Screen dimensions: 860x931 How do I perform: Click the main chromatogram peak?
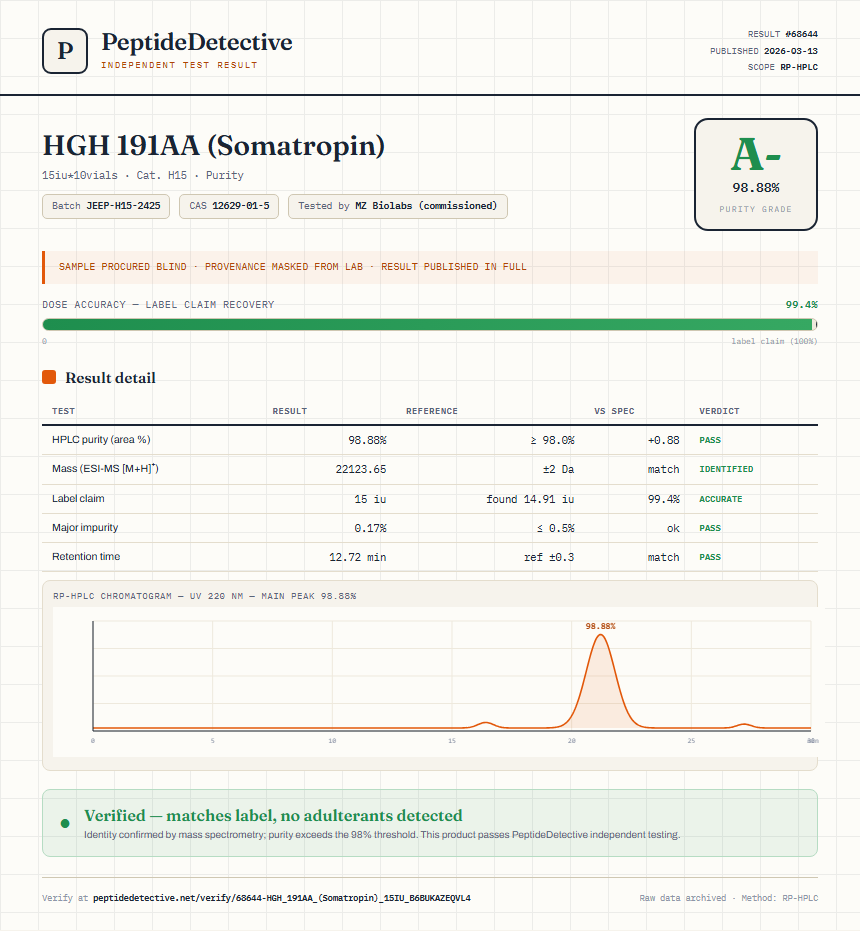pyautogui.click(x=601, y=681)
